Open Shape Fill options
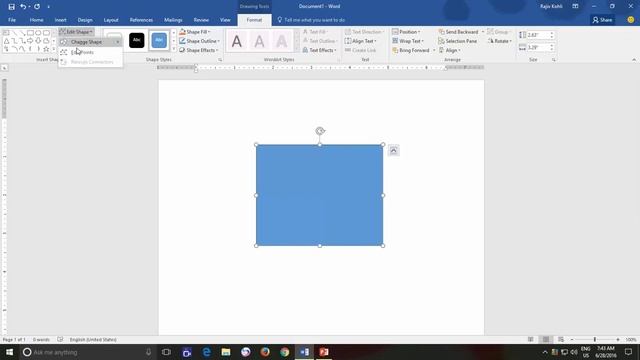 pos(195,32)
